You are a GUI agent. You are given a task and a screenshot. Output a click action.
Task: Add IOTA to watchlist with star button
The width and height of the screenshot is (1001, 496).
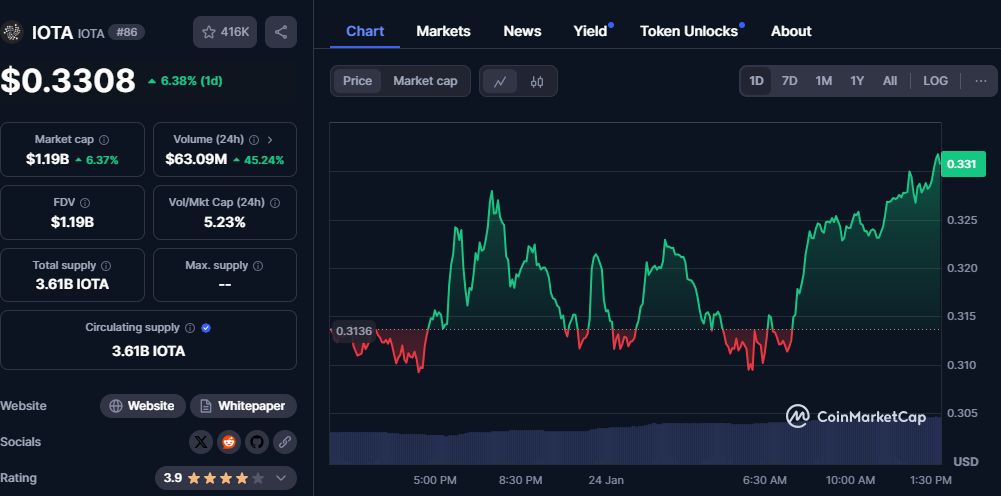pos(225,32)
